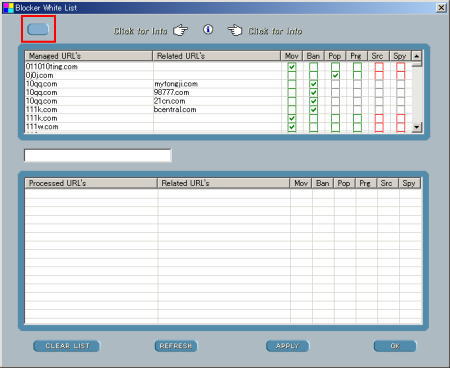450x368 pixels.
Task: Check Mov for 0j0j.com
Action: tap(292, 75)
